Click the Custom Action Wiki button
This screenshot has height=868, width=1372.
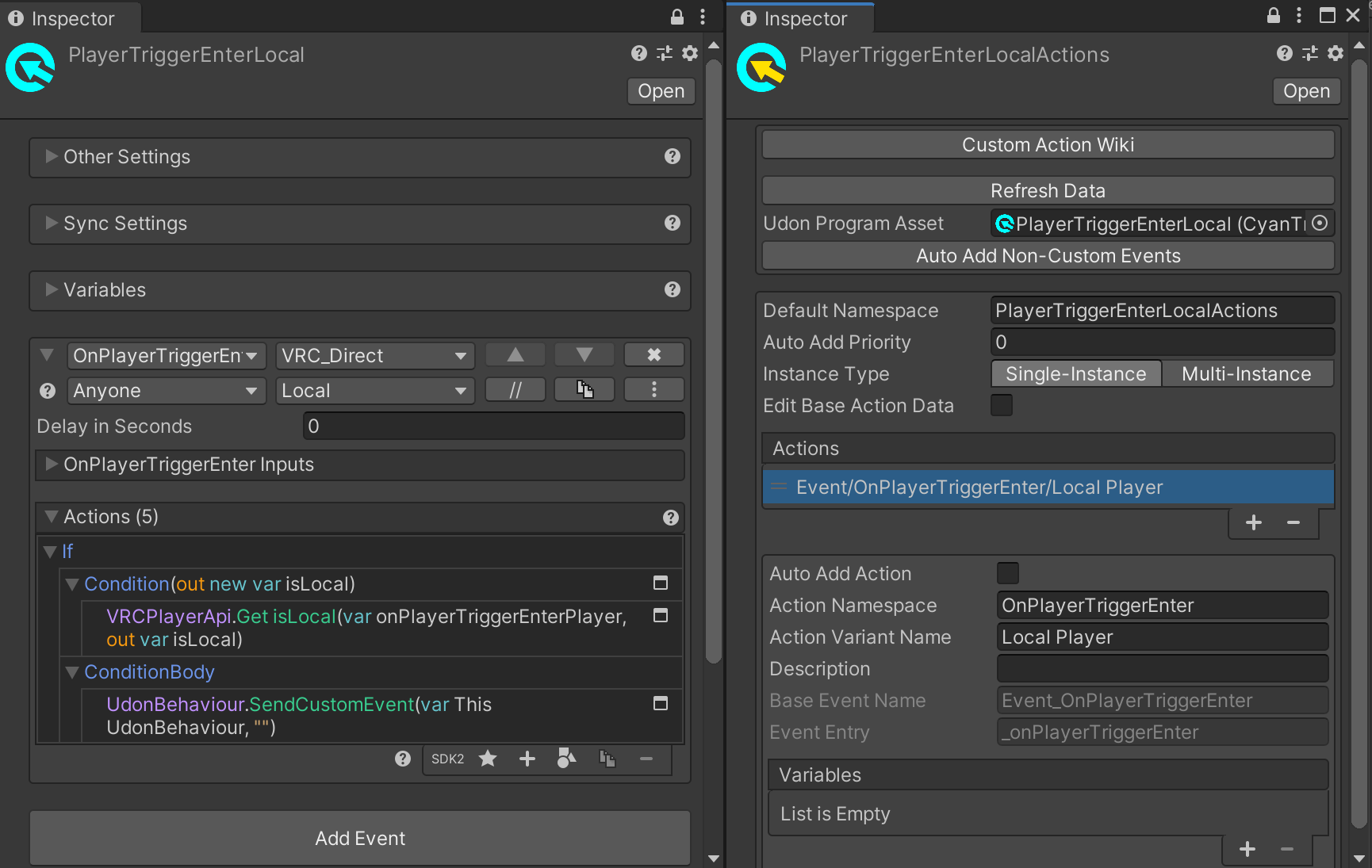1048,145
